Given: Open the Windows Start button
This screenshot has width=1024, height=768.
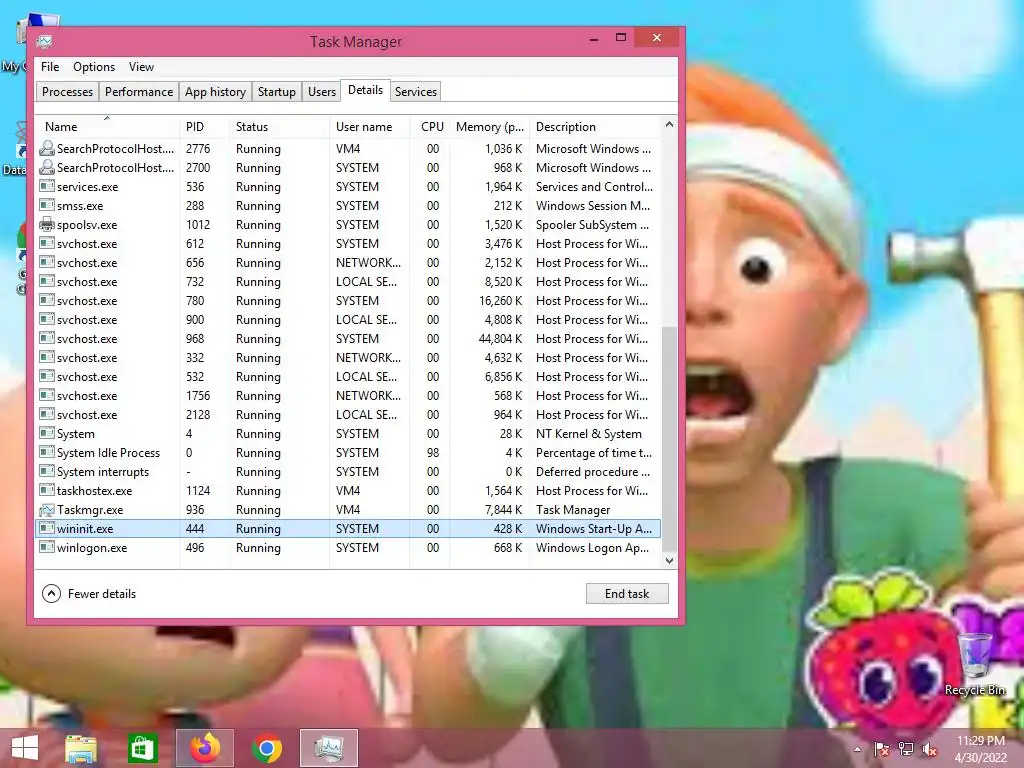Looking at the screenshot, I should tap(25, 748).
